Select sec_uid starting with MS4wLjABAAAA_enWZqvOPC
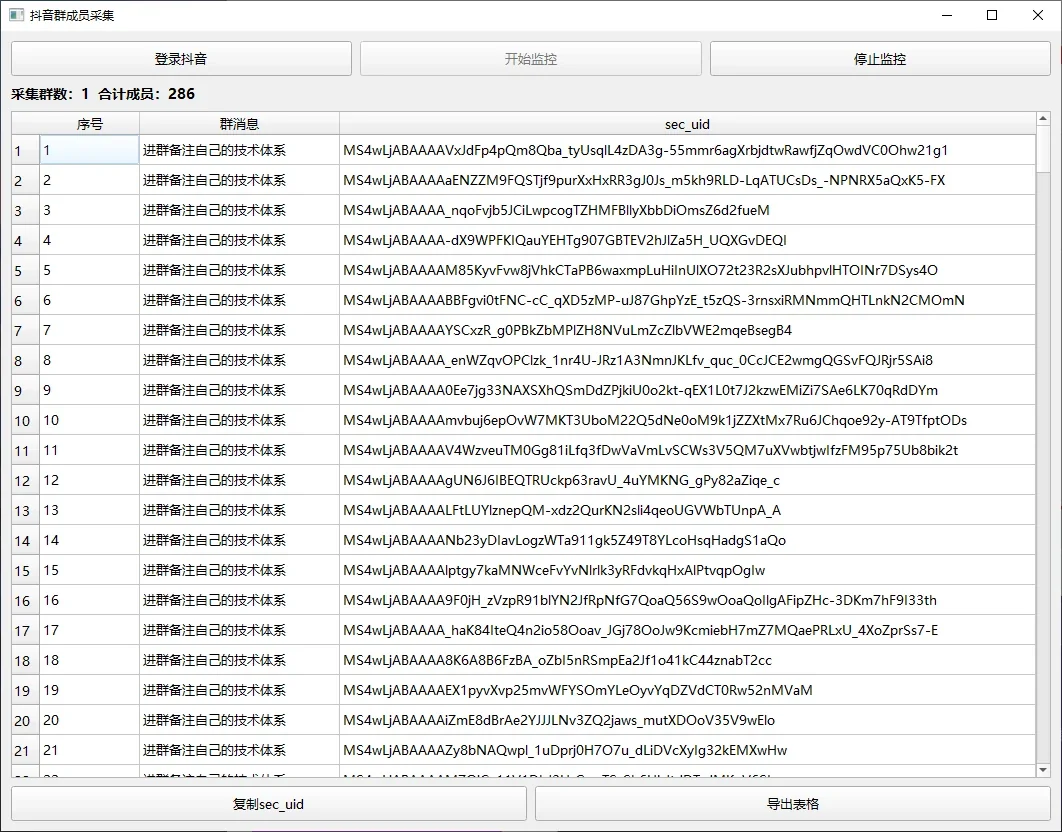 pyautogui.click(x=687, y=360)
